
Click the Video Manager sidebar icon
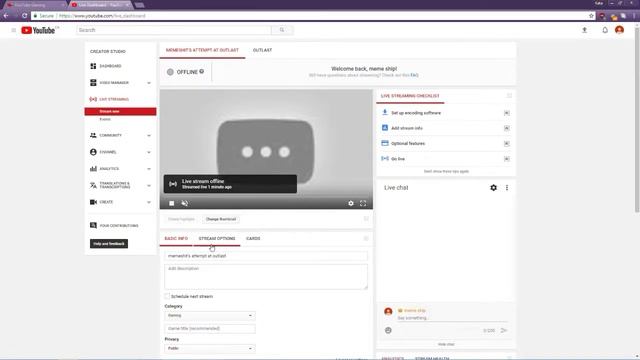point(93,83)
